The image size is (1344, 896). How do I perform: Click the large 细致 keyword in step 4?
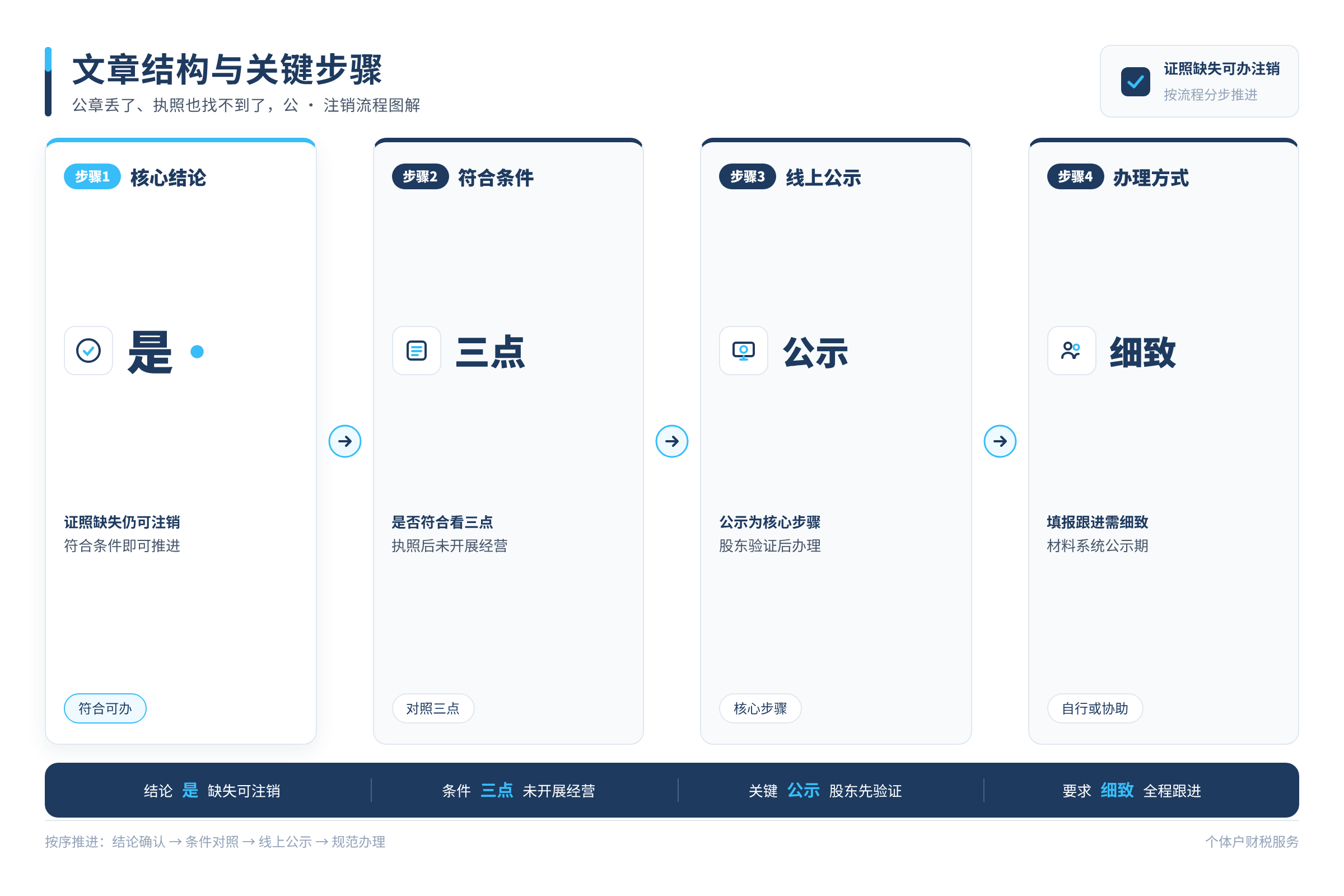(1143, 352)
